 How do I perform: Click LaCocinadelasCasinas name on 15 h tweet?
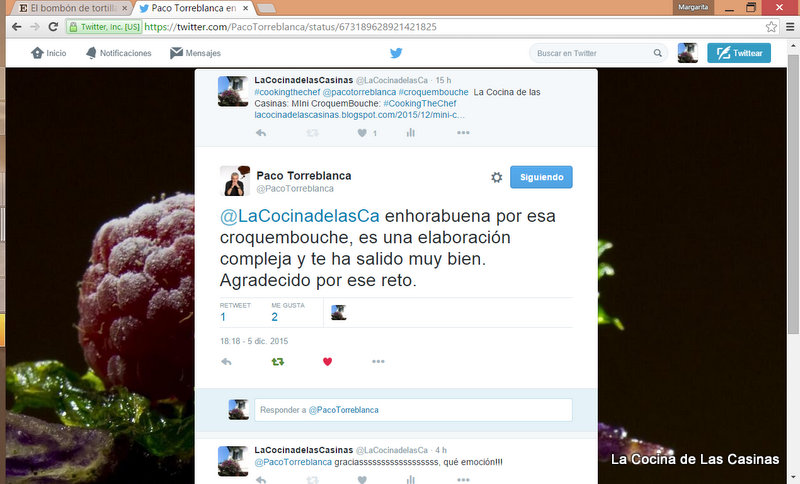304,80
